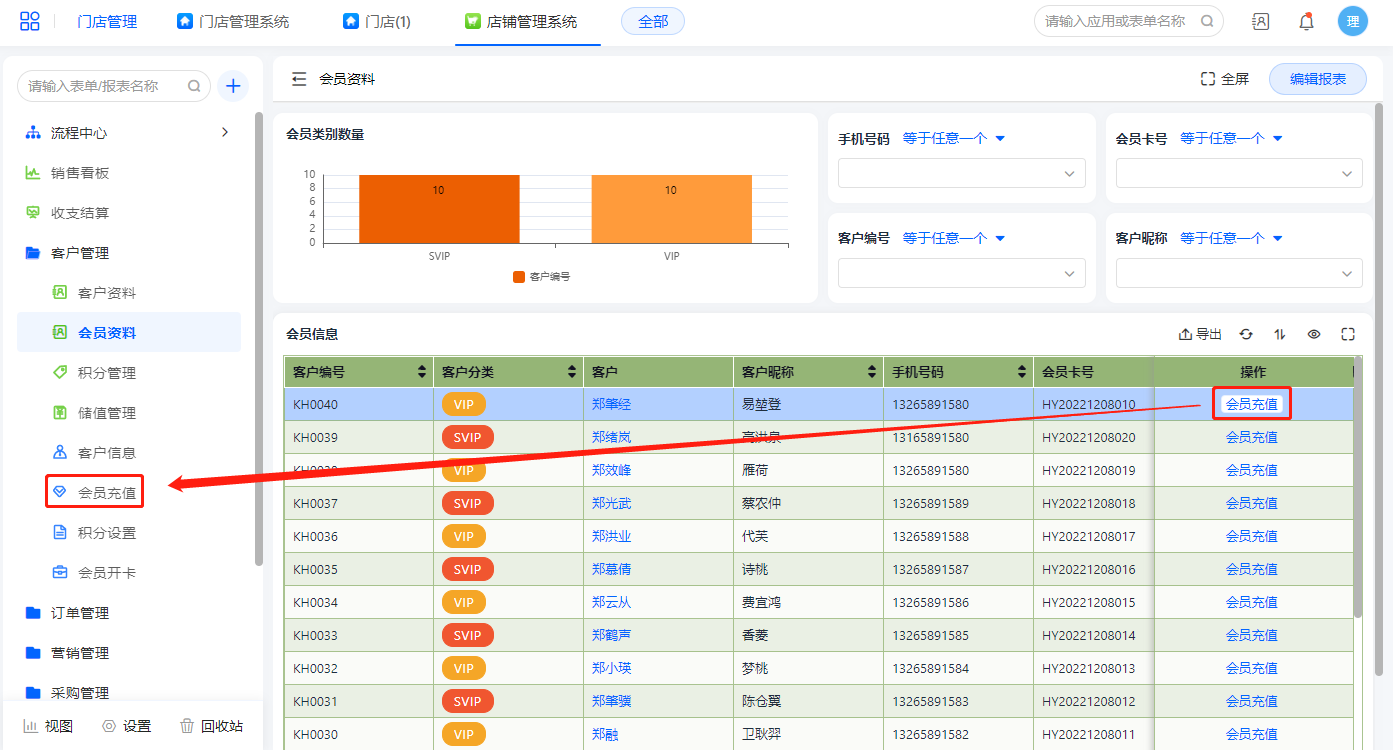This screenshot has width=1393, height=750.
Task: Sort table by 客户编号 column
Action: 422,372
